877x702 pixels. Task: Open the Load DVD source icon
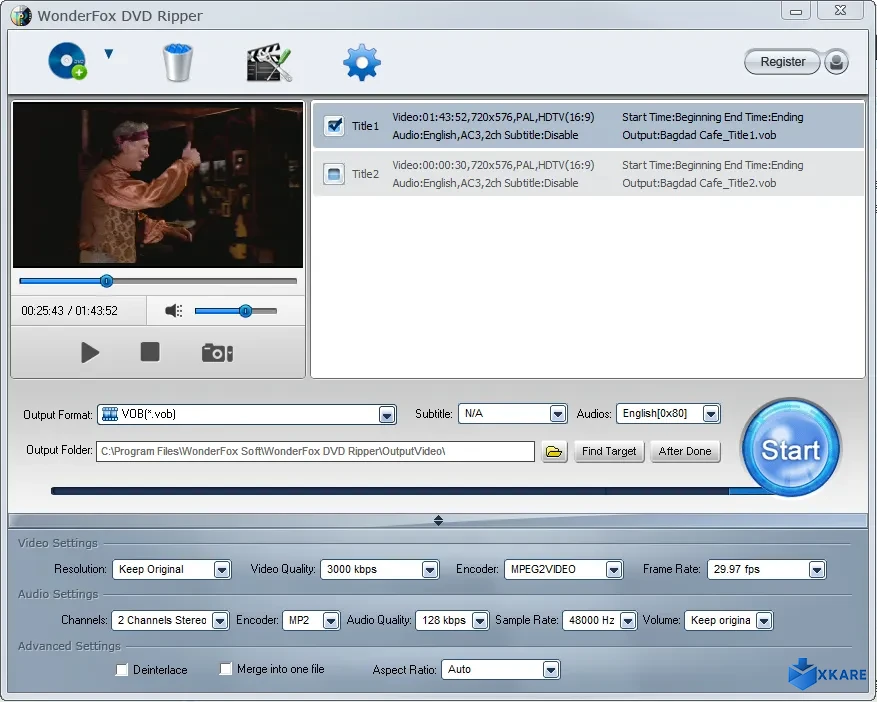click(65, 60)
